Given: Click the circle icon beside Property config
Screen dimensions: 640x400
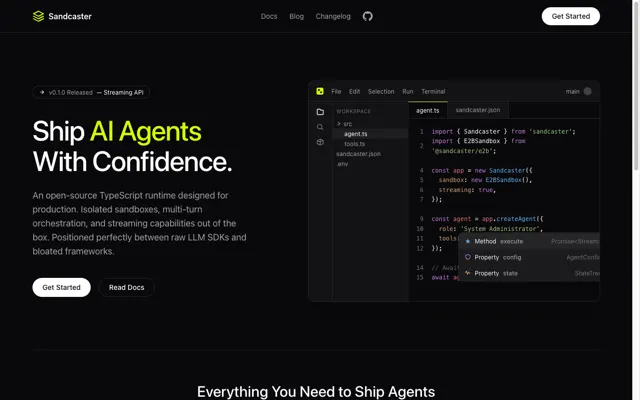Looking at the screenshot, I should pos(468,257).
